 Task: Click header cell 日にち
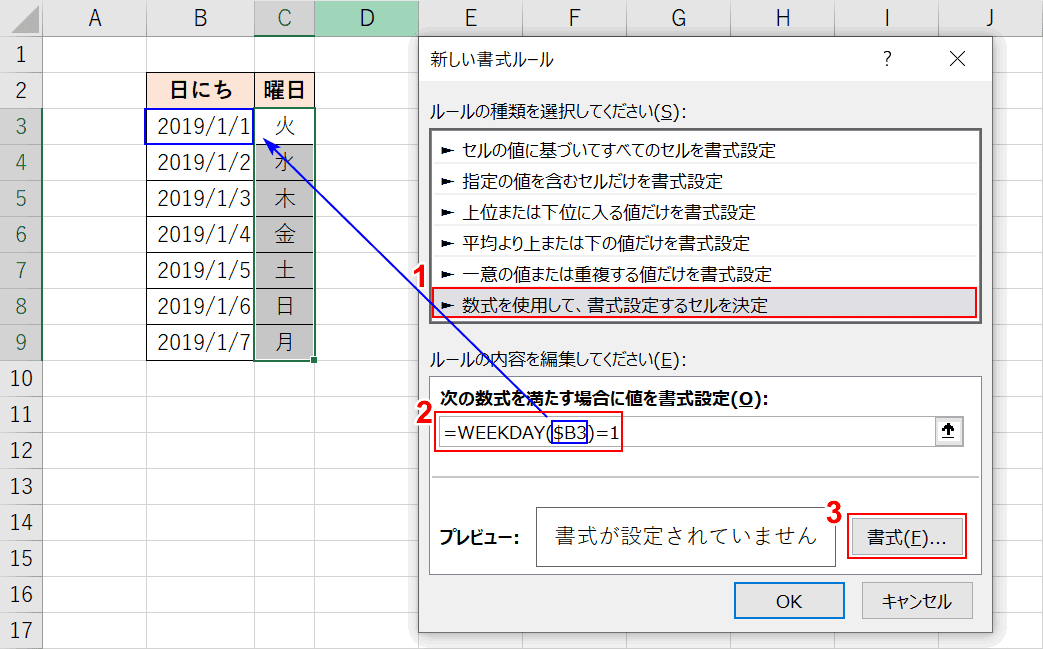200,90
